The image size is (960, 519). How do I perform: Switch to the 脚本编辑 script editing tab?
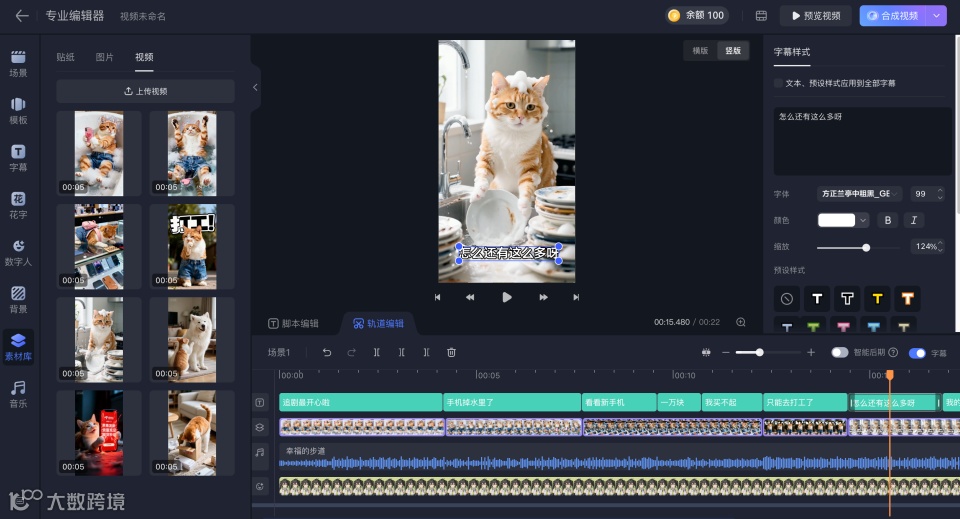[293, 323]
